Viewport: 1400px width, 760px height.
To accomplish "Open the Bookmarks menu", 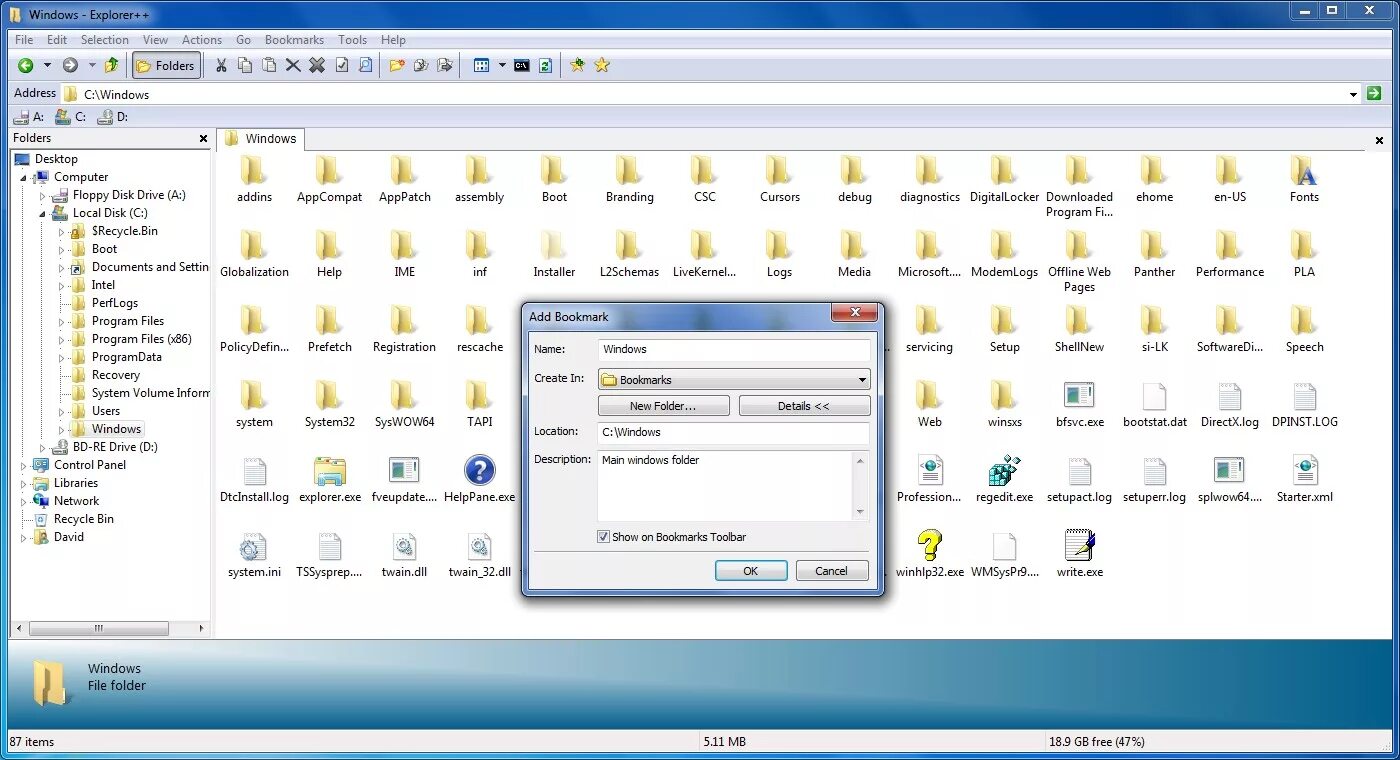I will coord(294,40).
